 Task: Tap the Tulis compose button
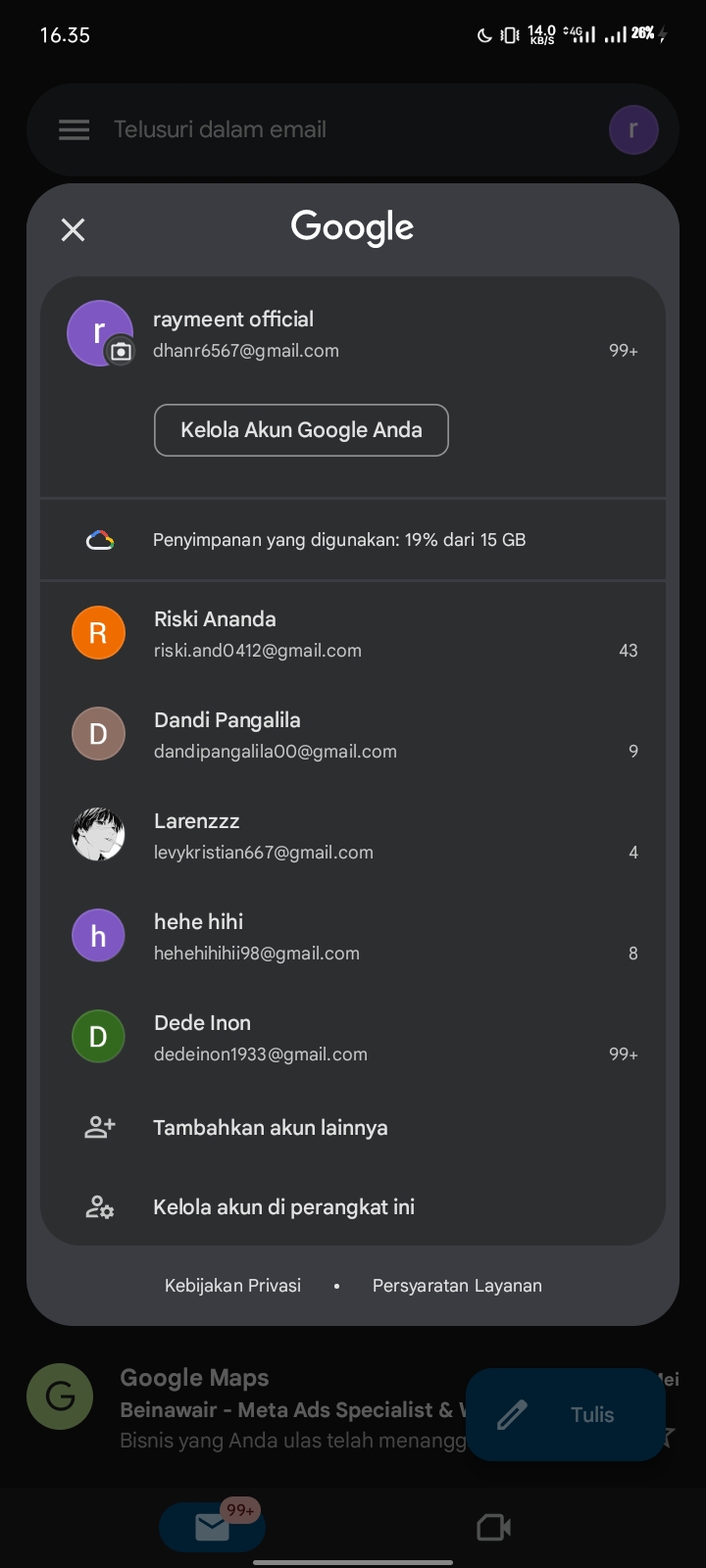point(566,1415)
